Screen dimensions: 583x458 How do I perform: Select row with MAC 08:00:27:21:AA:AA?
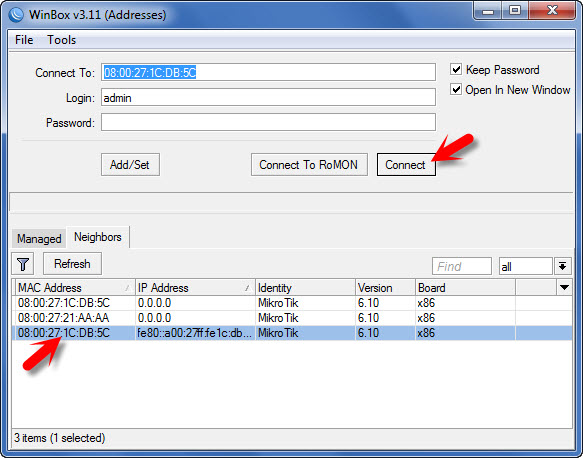pos(292,318)
